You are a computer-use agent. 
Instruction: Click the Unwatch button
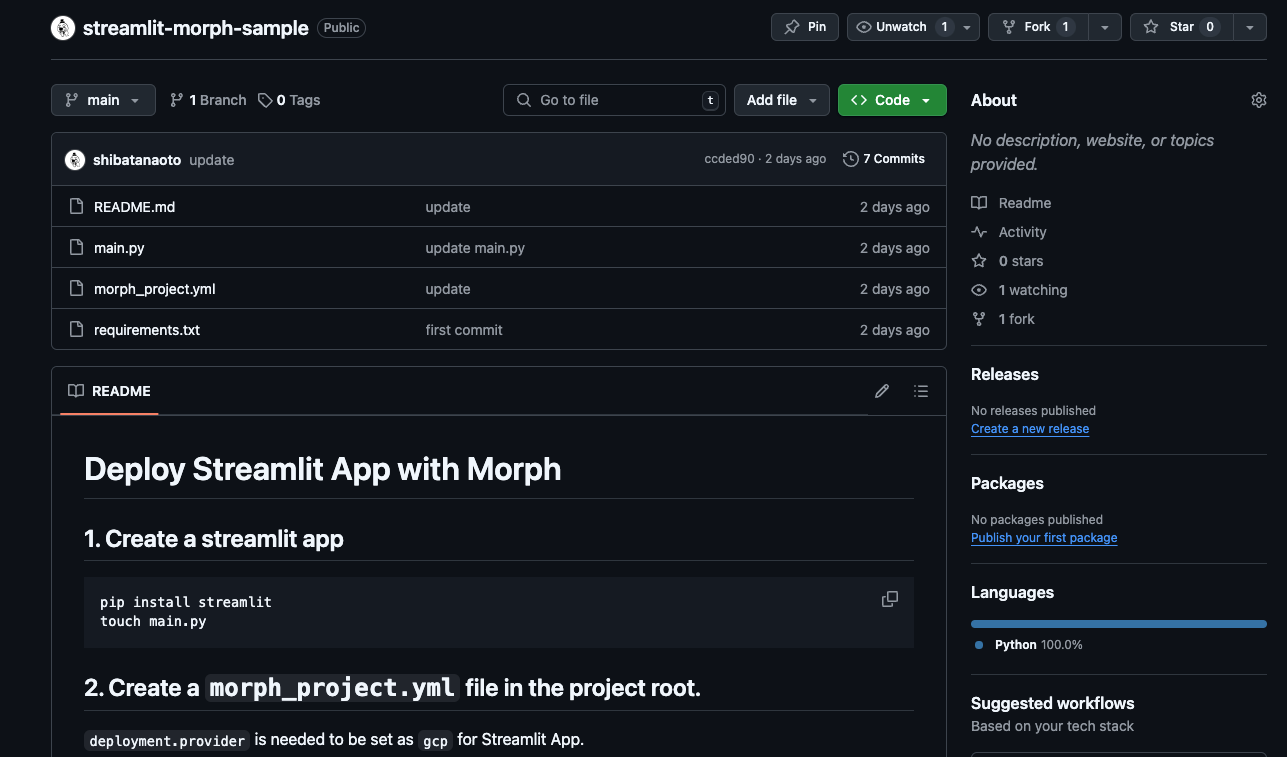[x=901, y=27]
